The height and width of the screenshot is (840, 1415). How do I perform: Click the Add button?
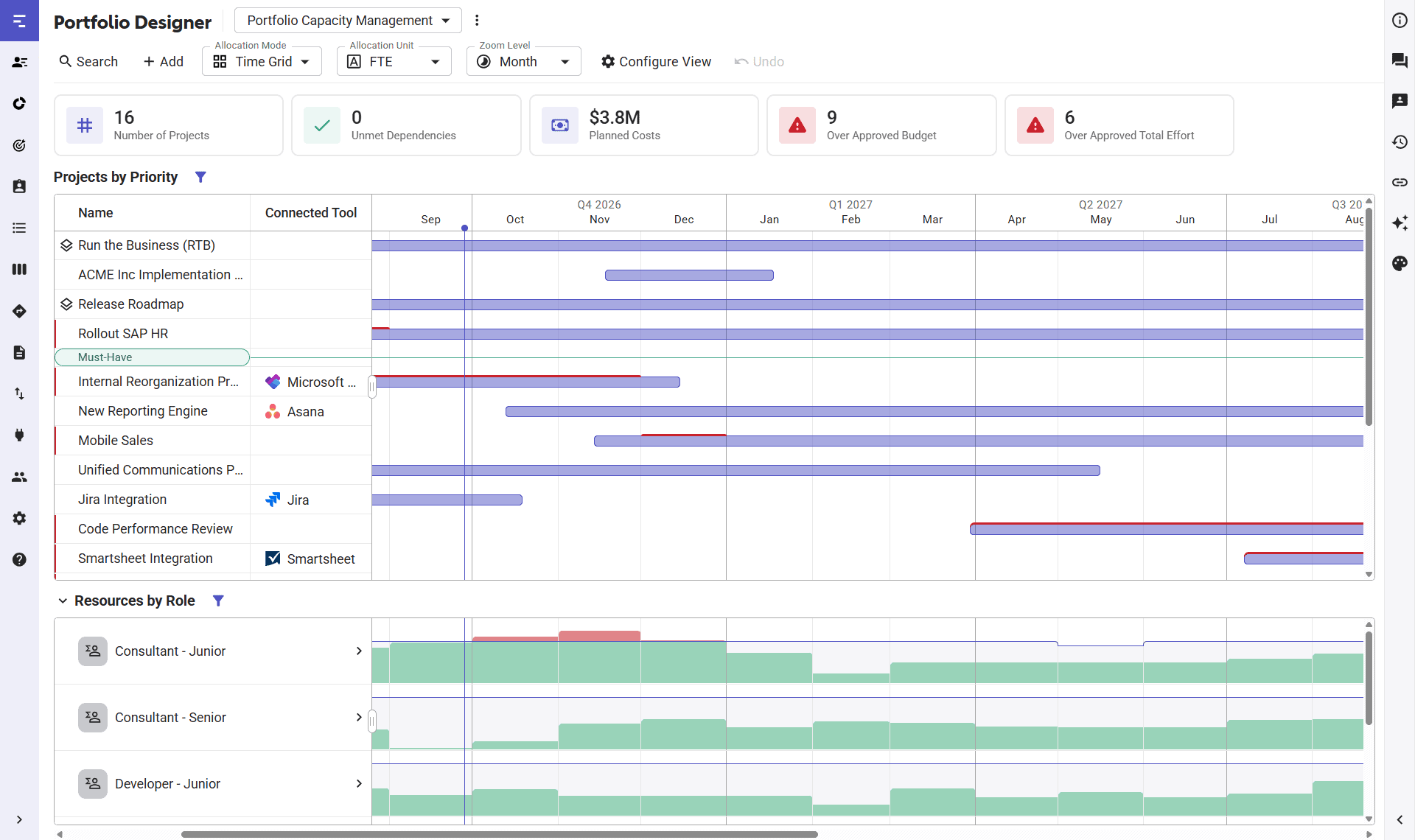pos(164,61)
